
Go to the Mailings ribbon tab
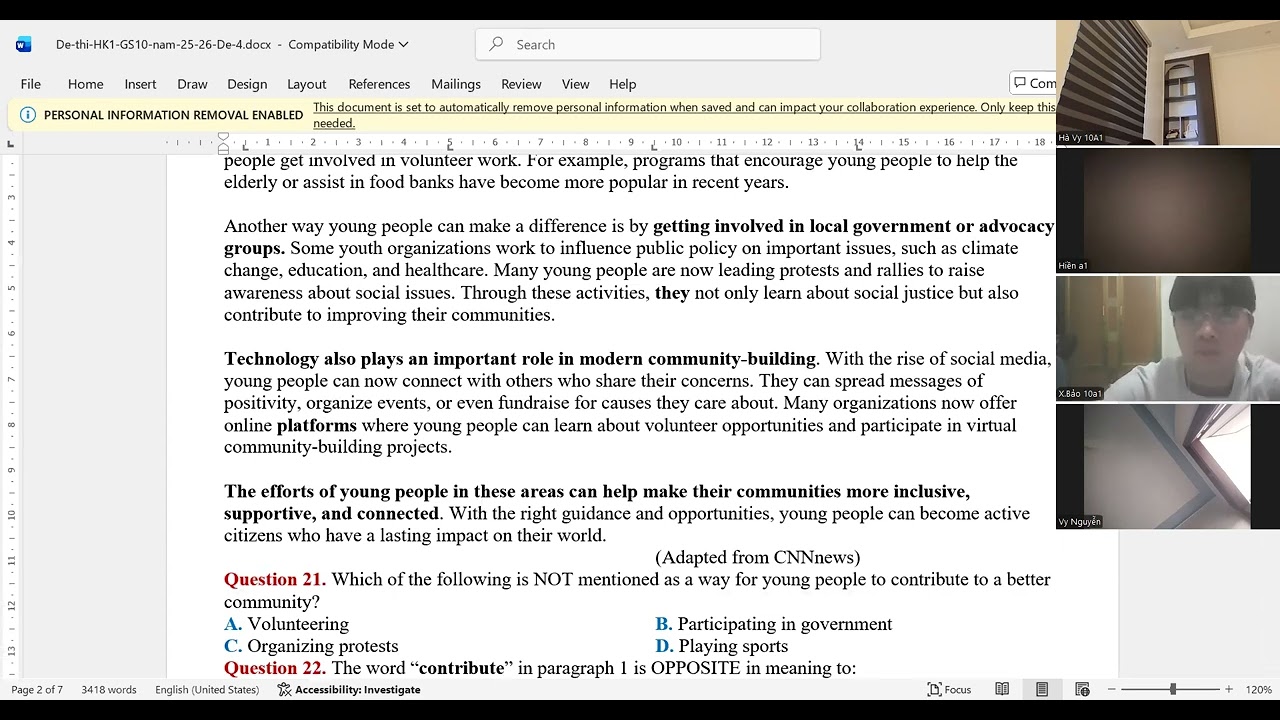456,84
